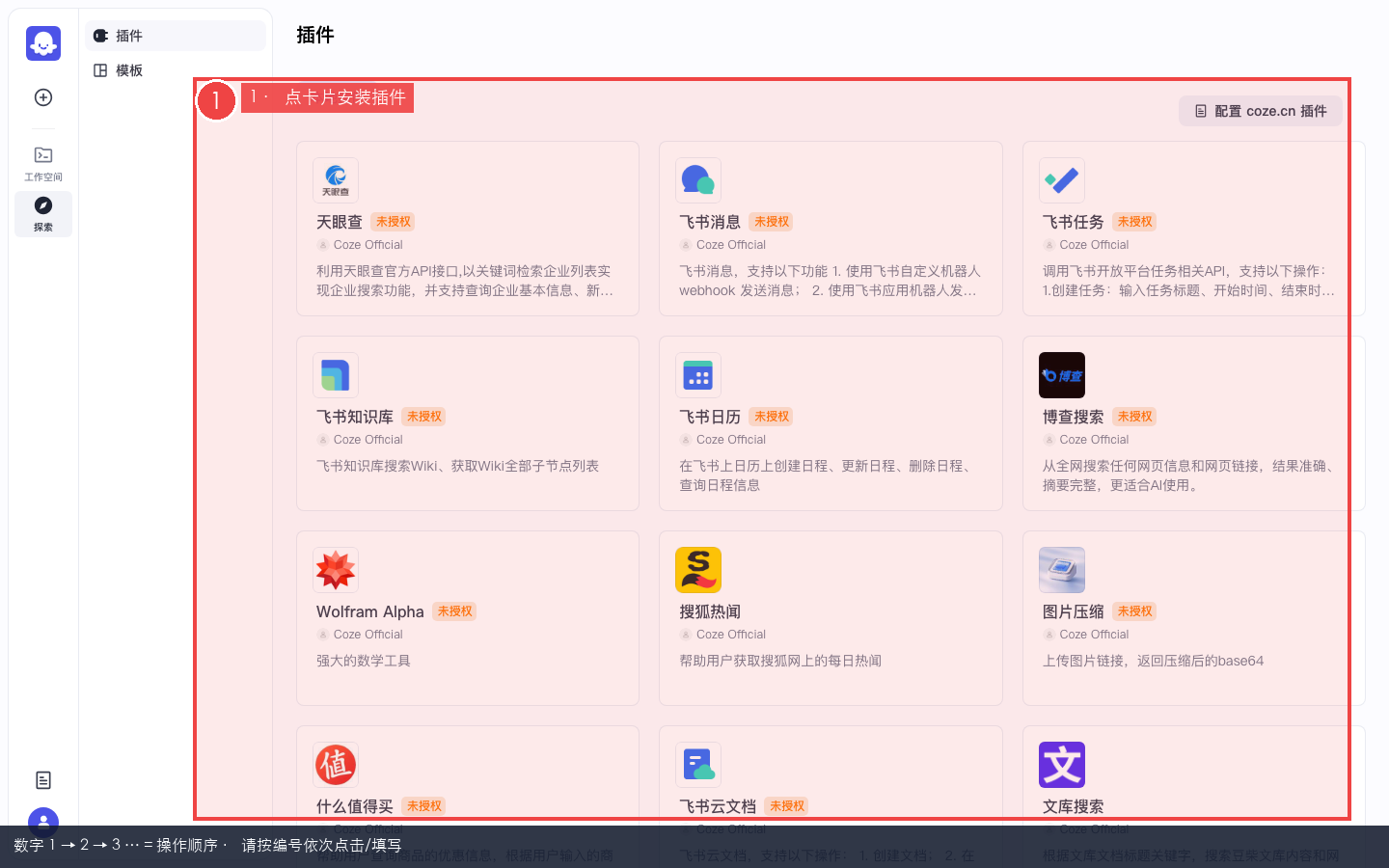This screenshot has height=868, width=1389.
Task: Open the 博查搜索 plugin title
Action: 1074,417
